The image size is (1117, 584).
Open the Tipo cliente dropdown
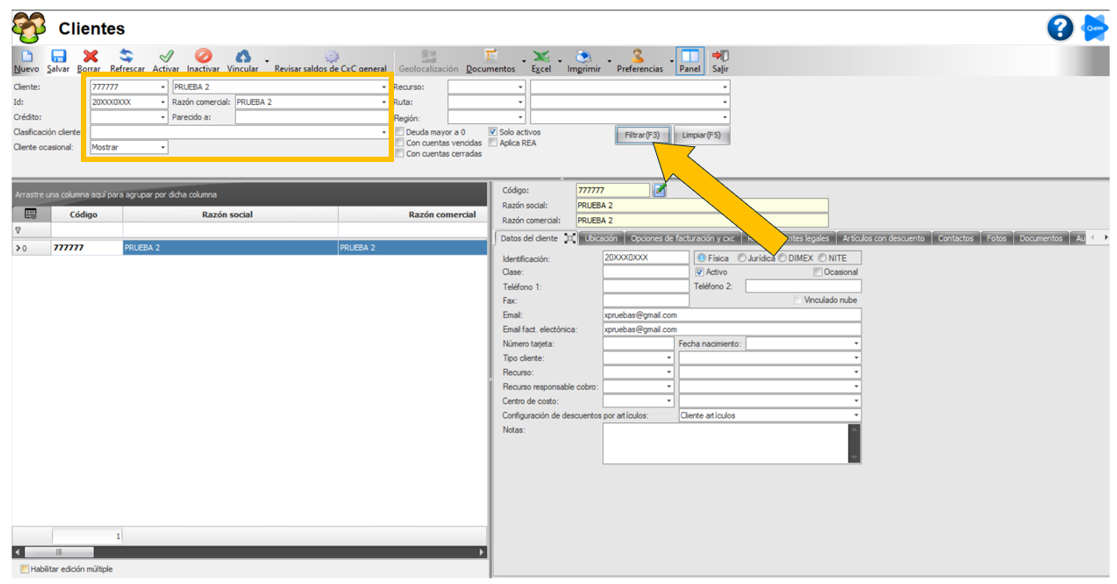[x=668, y=358]
